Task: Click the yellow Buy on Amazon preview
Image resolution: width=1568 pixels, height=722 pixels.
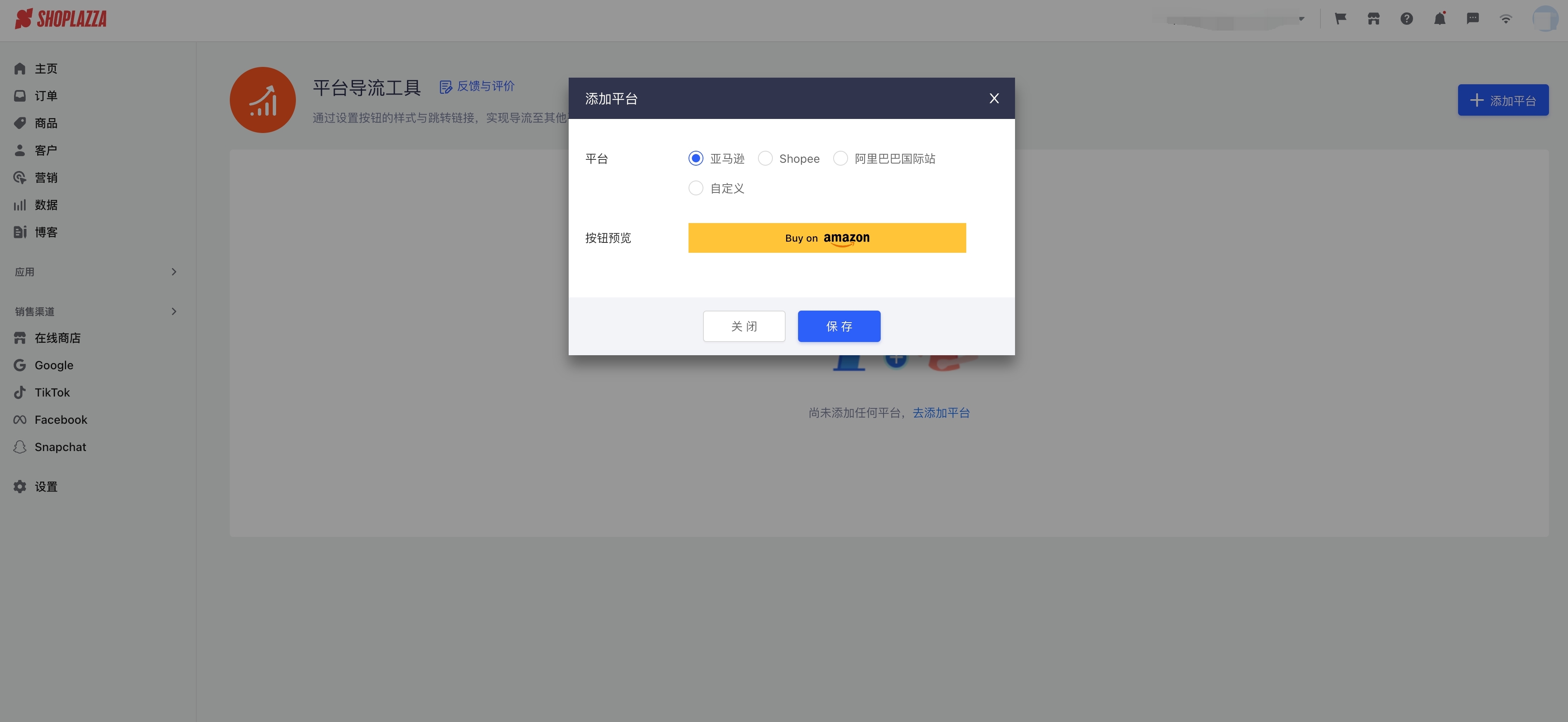Action: coord(827,238)
